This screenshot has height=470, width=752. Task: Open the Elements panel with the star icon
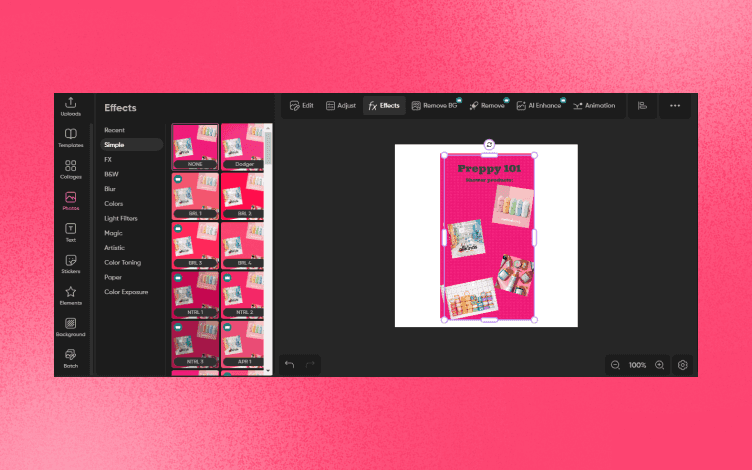tap(70, 295)
